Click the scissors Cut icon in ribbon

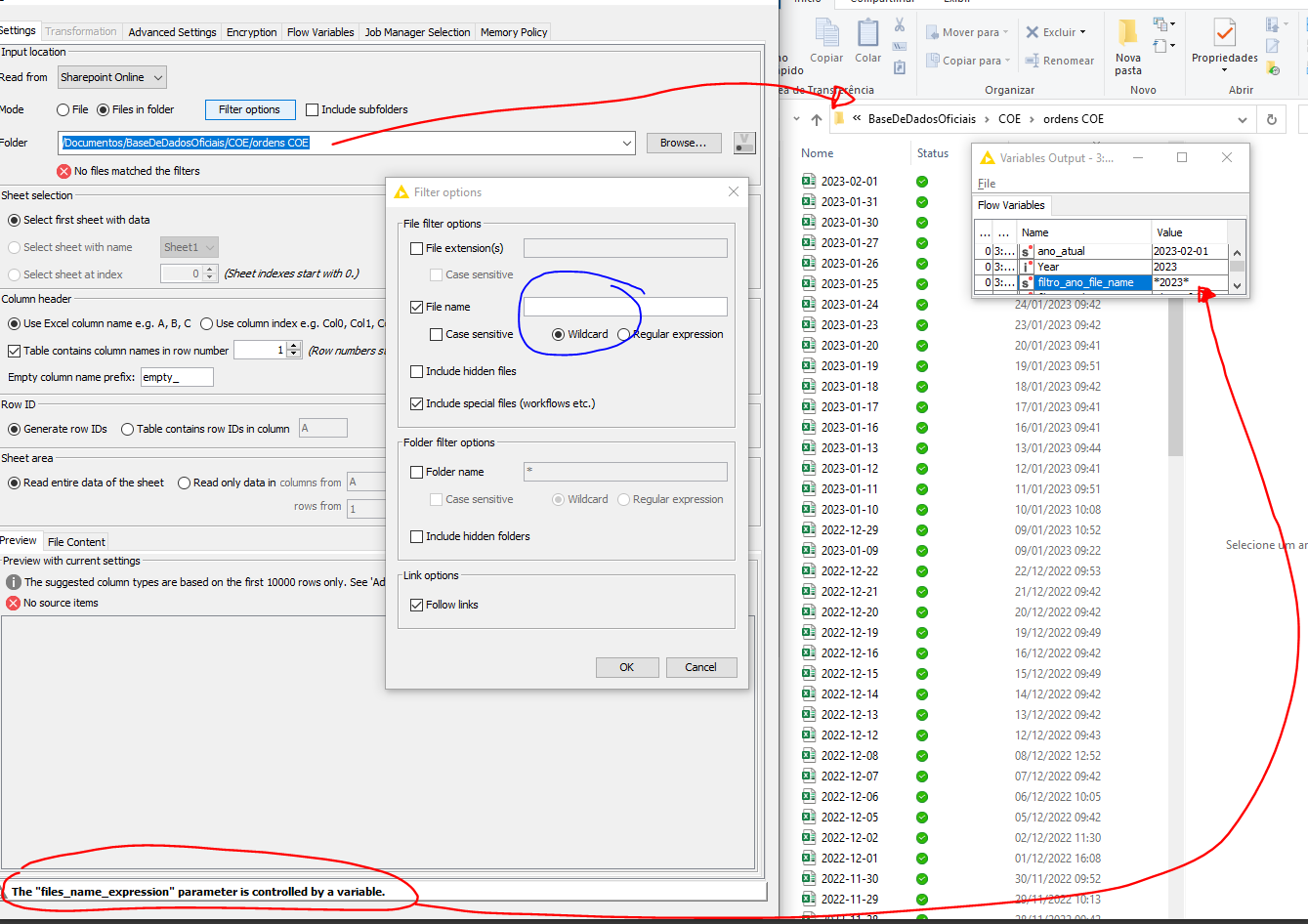(x=900, y=24)
